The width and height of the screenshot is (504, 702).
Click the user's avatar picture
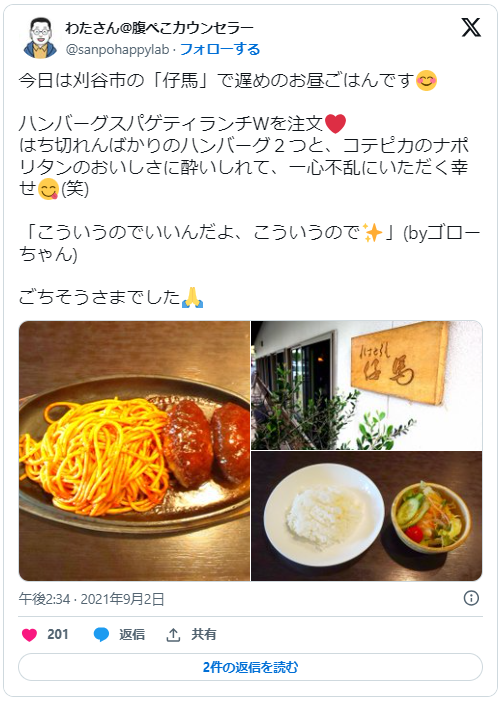coord(40,38)
